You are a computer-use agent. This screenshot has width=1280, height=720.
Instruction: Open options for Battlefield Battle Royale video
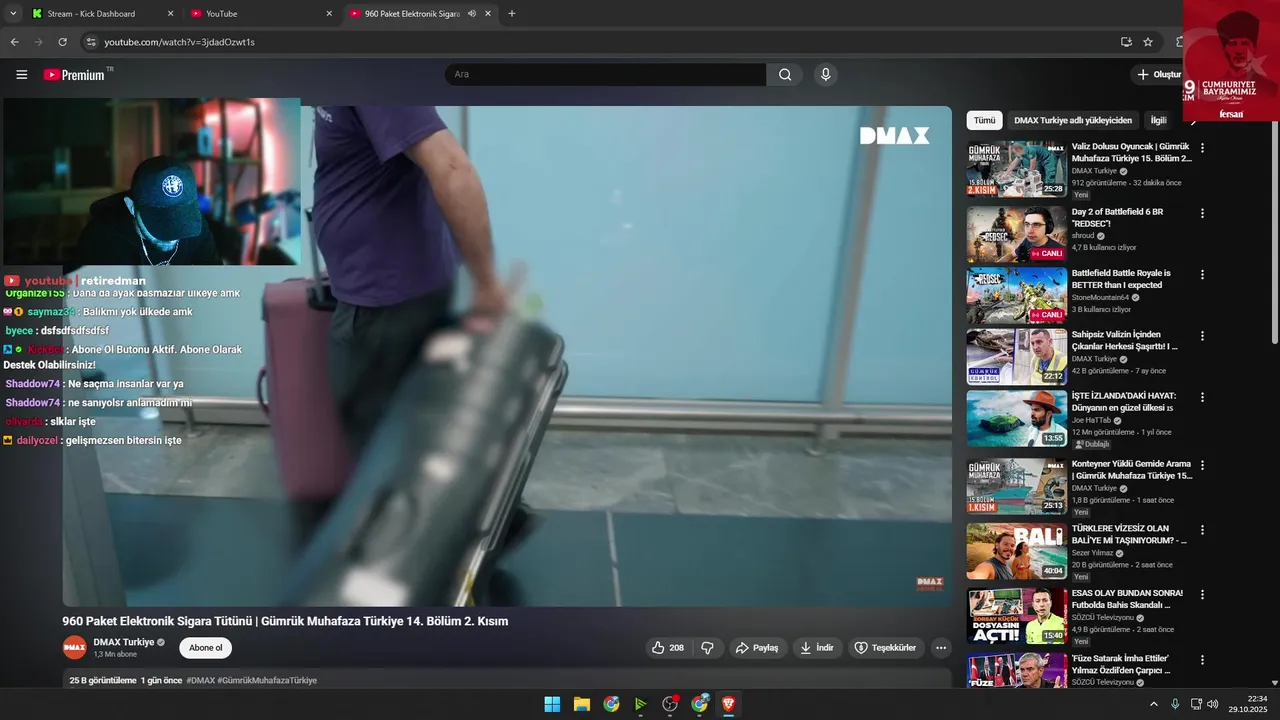click(x=1202, y=274)
